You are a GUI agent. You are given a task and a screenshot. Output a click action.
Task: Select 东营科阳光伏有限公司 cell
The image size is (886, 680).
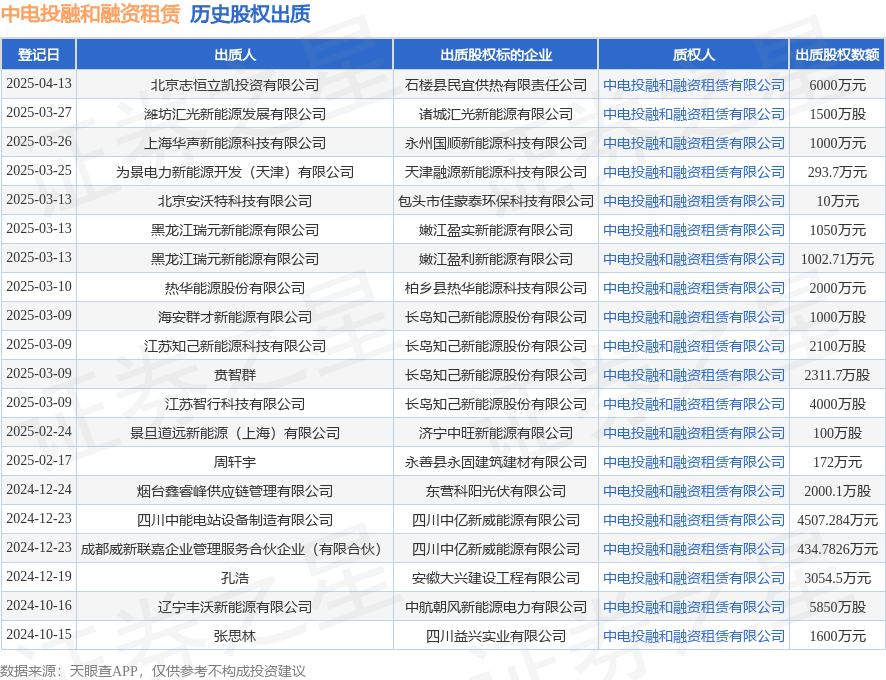point(496,491)
